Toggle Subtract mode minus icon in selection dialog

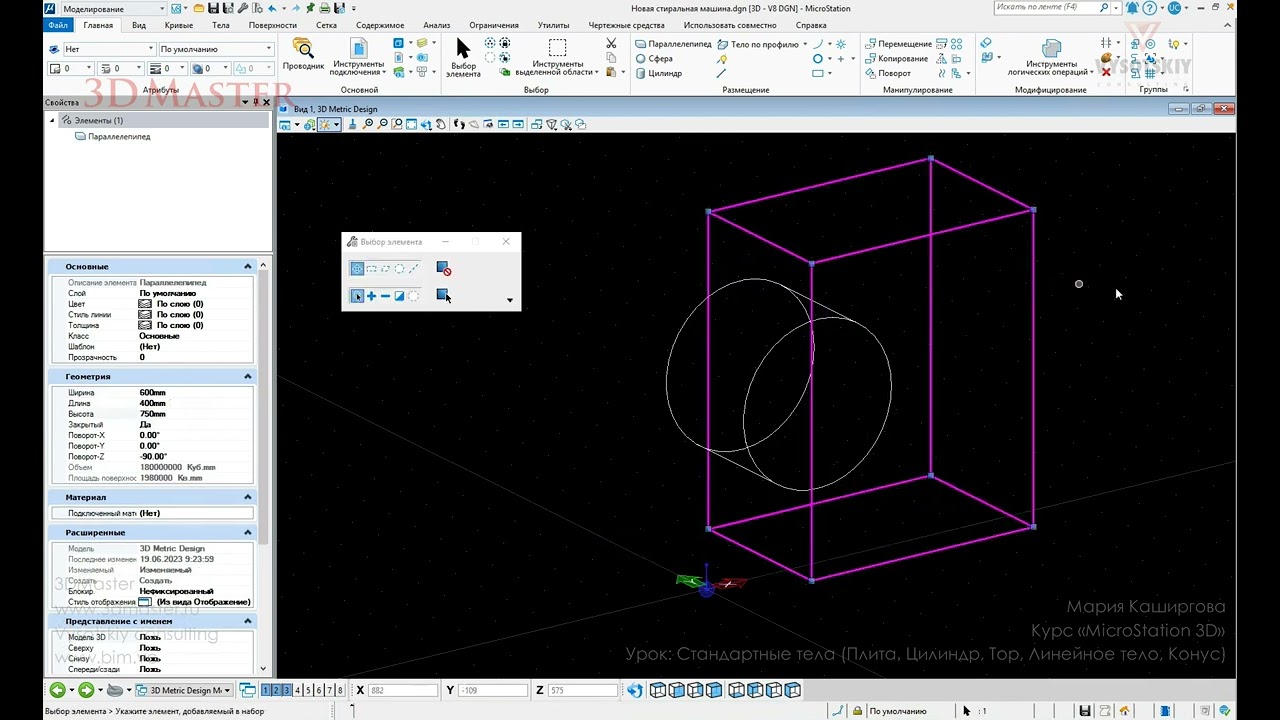tap(385, 296)
